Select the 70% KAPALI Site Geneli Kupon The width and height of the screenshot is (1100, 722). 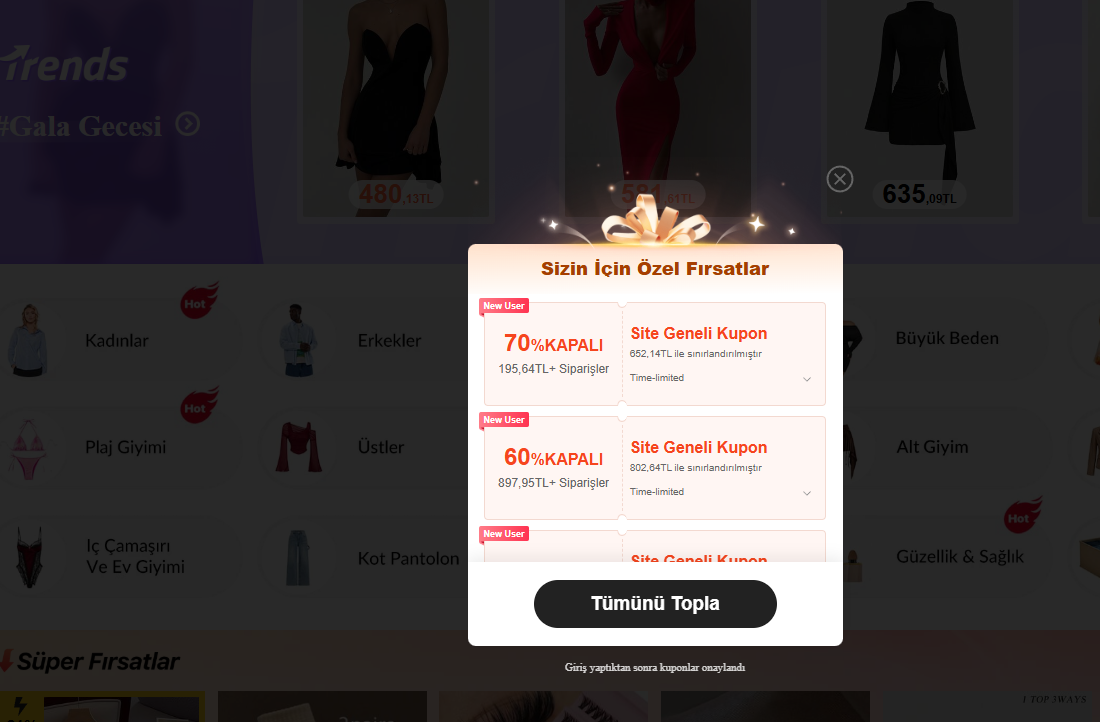coord(655,354)
